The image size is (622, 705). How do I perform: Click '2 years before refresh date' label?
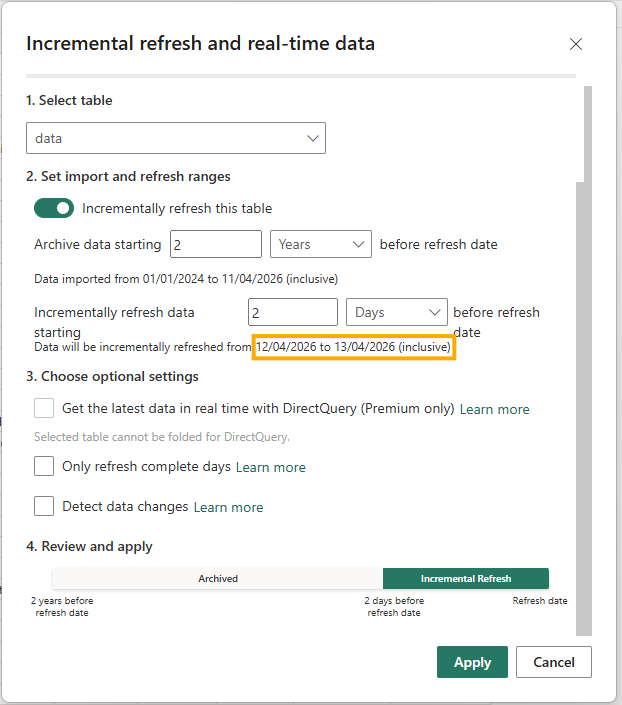pyautogui.click(x=62, y=607)
